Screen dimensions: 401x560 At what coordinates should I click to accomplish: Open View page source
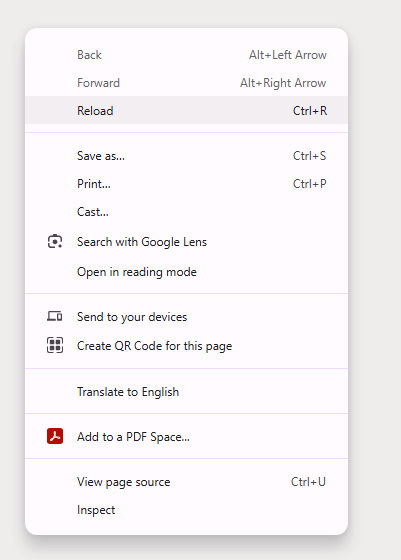click(186, 482)
